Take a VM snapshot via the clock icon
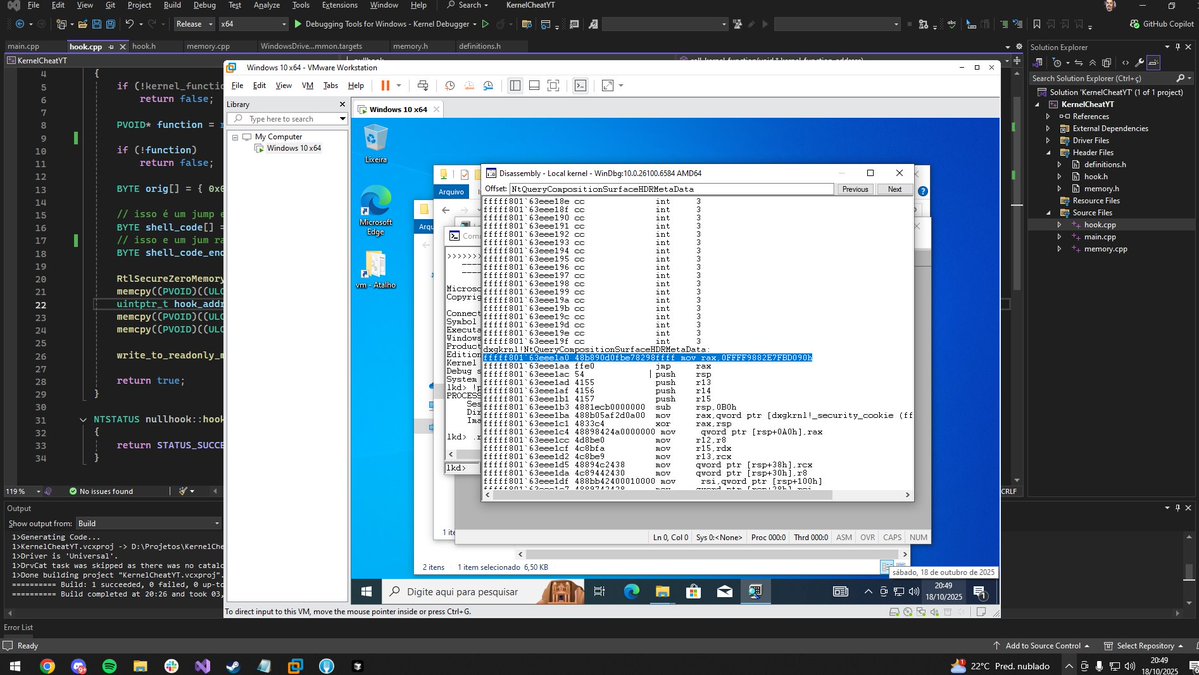Viewport: 1199px width, 675px height. [x=450, y=86]
